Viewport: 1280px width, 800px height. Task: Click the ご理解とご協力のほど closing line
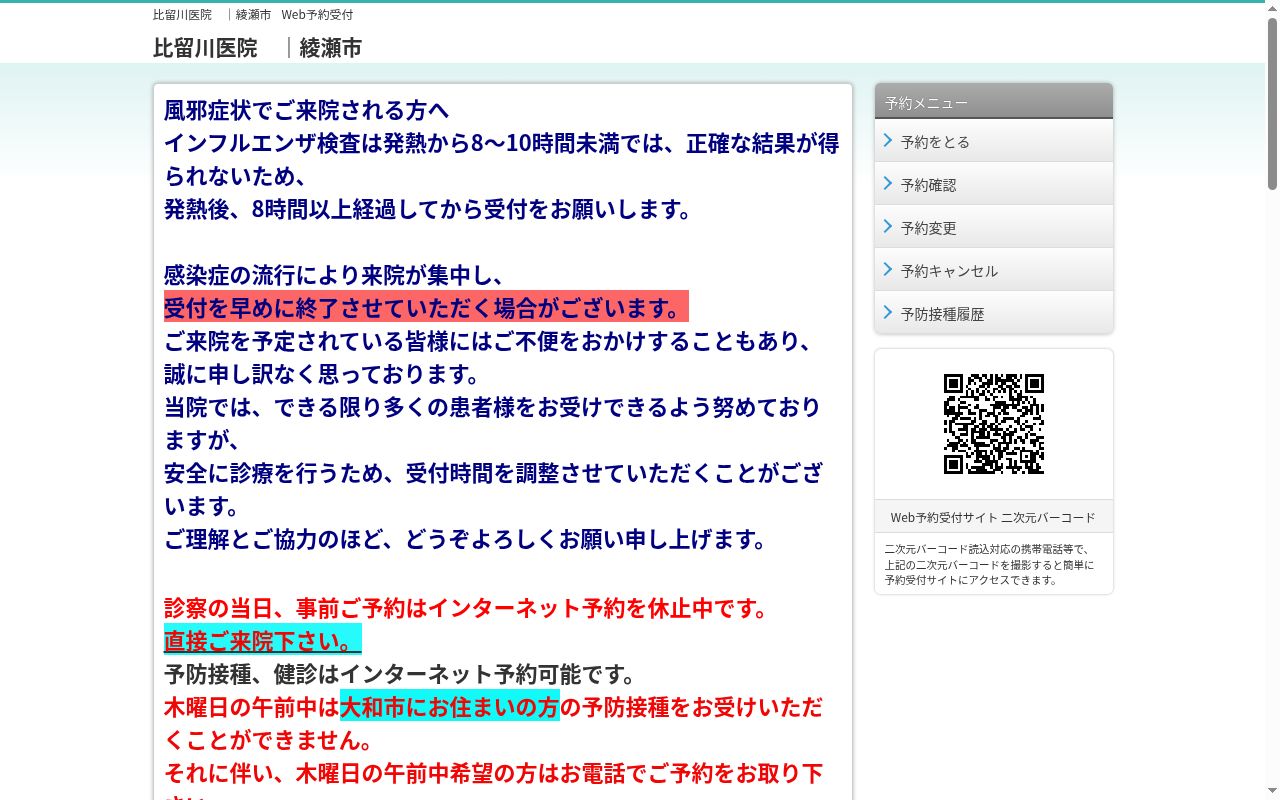[x=466, y=539]
